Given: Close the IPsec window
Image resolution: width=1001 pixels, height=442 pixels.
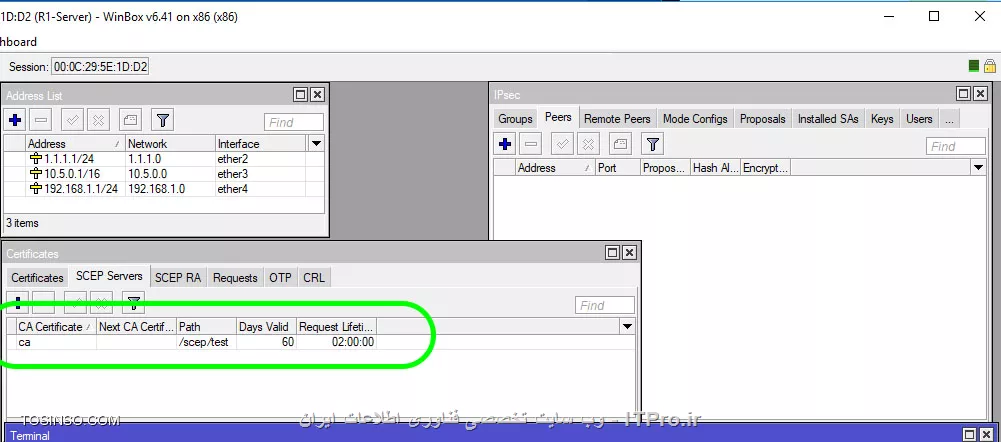Looking at the screenshot, I should coord(981,94).
